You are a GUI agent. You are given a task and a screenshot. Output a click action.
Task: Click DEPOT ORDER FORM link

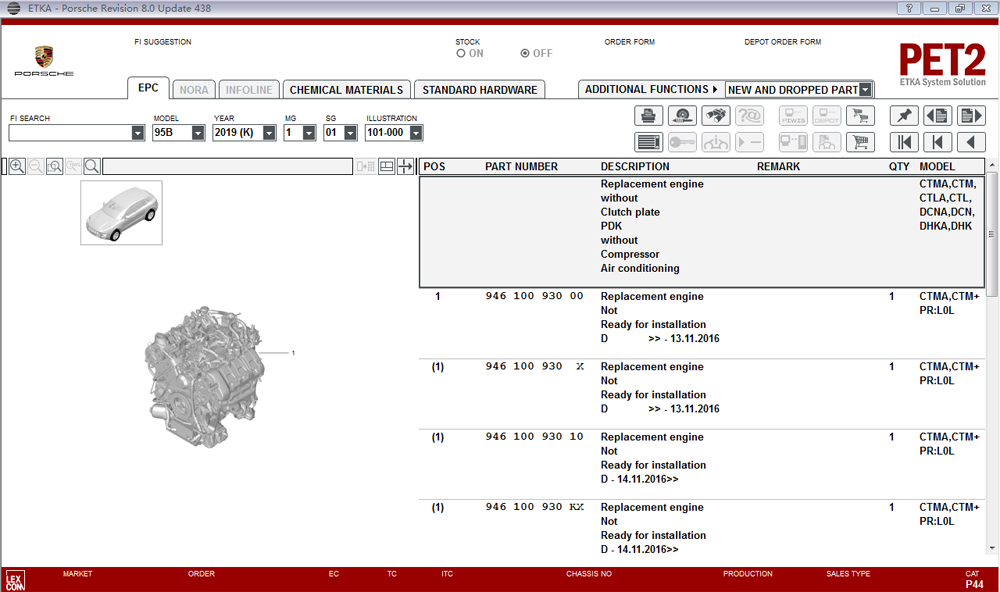tap(783, 42)
